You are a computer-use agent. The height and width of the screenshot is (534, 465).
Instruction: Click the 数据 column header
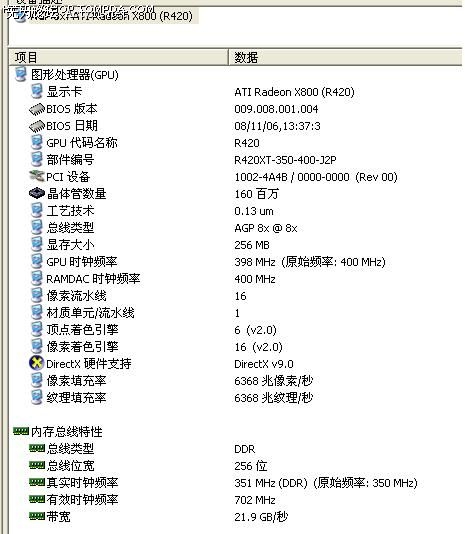[x=345, y=57]
